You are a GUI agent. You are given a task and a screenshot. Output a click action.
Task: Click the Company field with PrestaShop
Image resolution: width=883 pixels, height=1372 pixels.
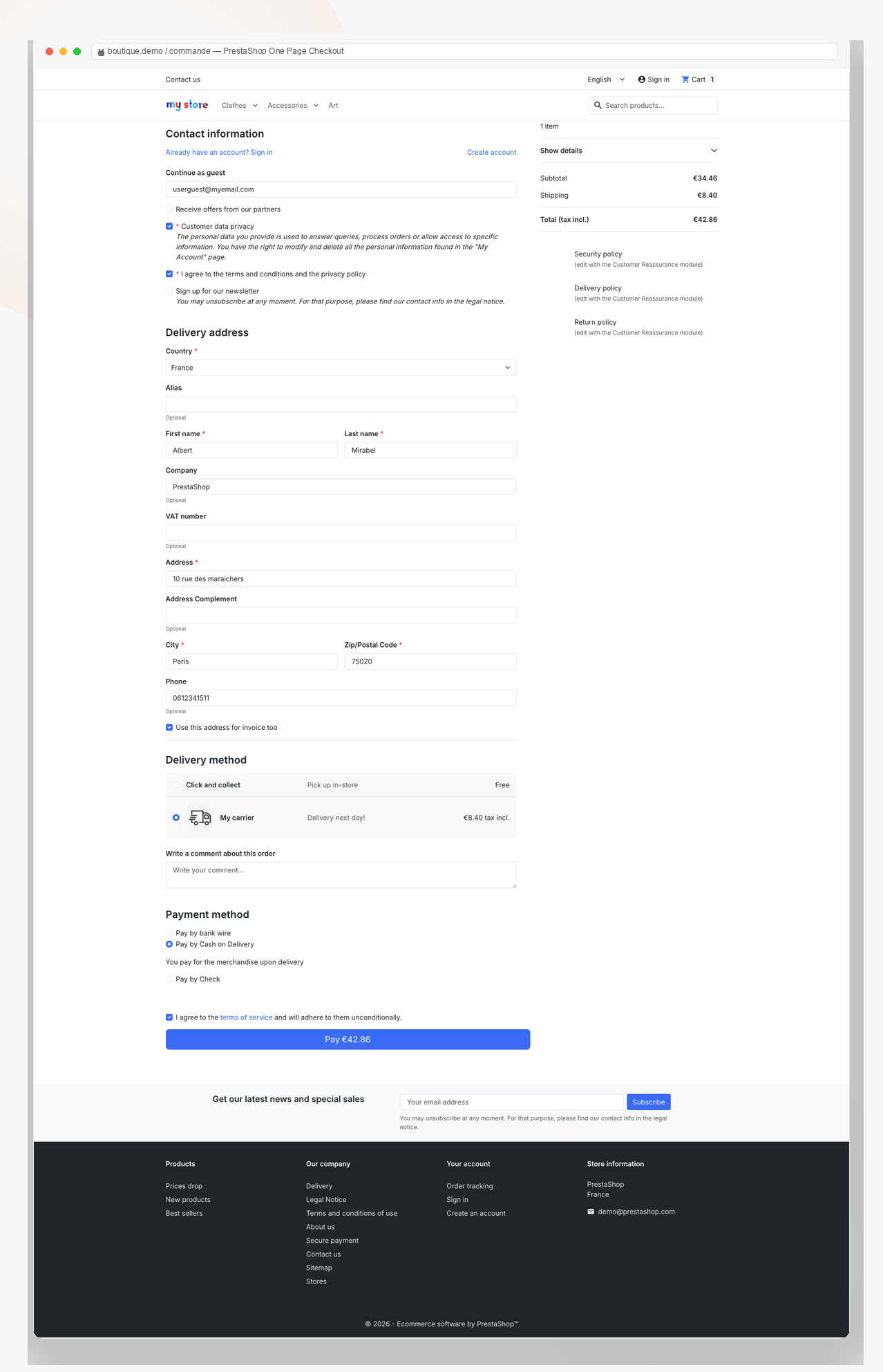[x=341, y=487]
